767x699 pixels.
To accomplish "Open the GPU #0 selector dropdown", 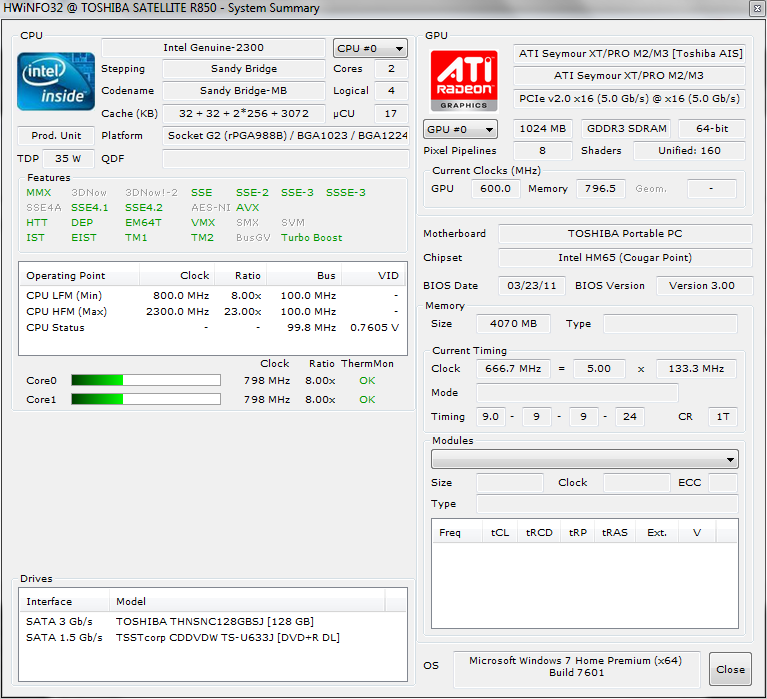I will pos(460,130).
